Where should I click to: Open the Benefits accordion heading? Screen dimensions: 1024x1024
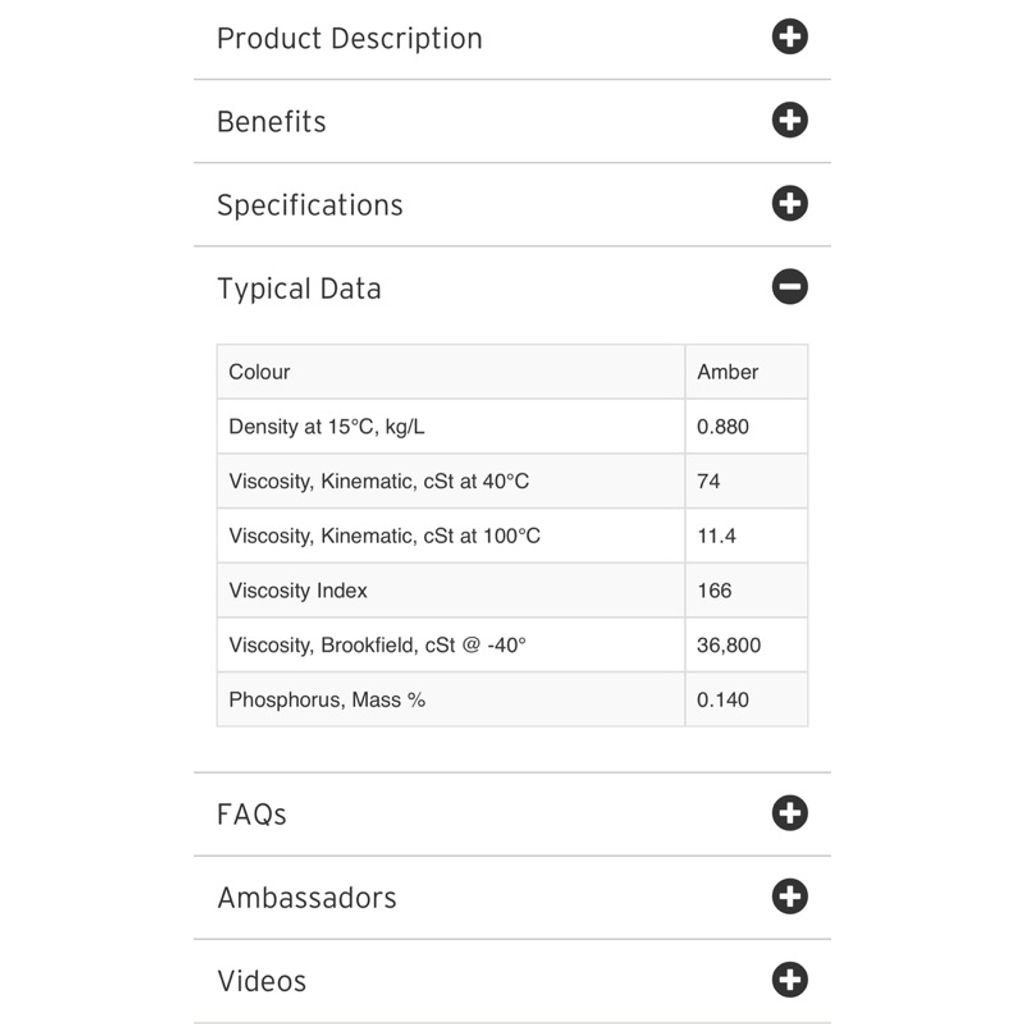(x=271, y=121)
